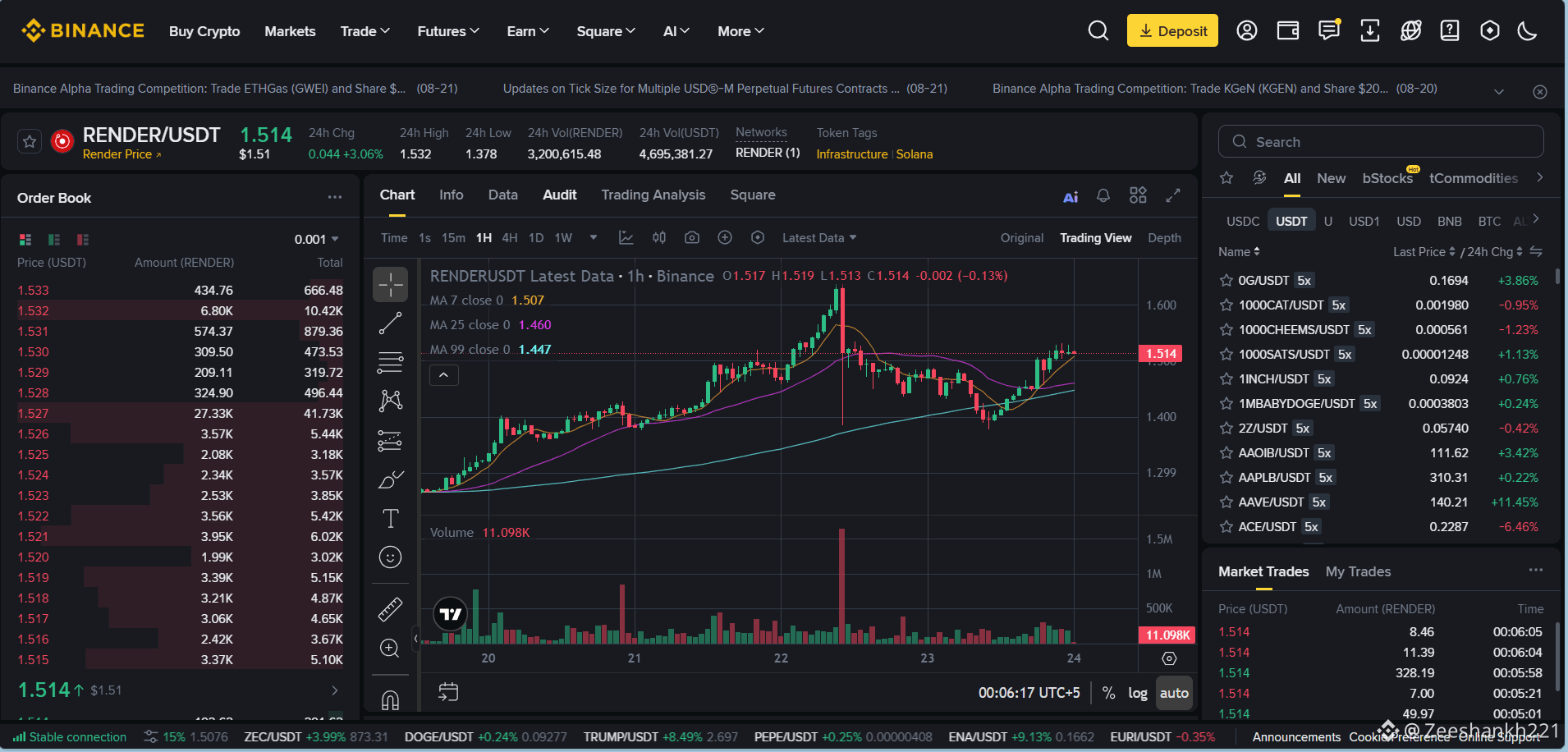Open the Latest Data dropdown
The width and height of the screenshot is (1568, 752).
point(819,237)
